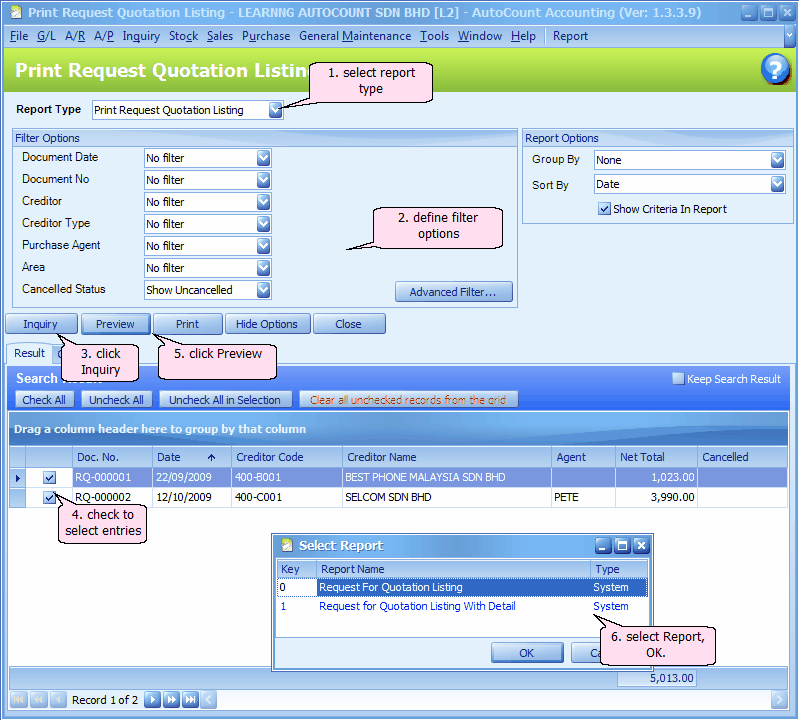799x720 pixels.
Task: Click the Report Name column header in dialog
Action: (454, 569)
